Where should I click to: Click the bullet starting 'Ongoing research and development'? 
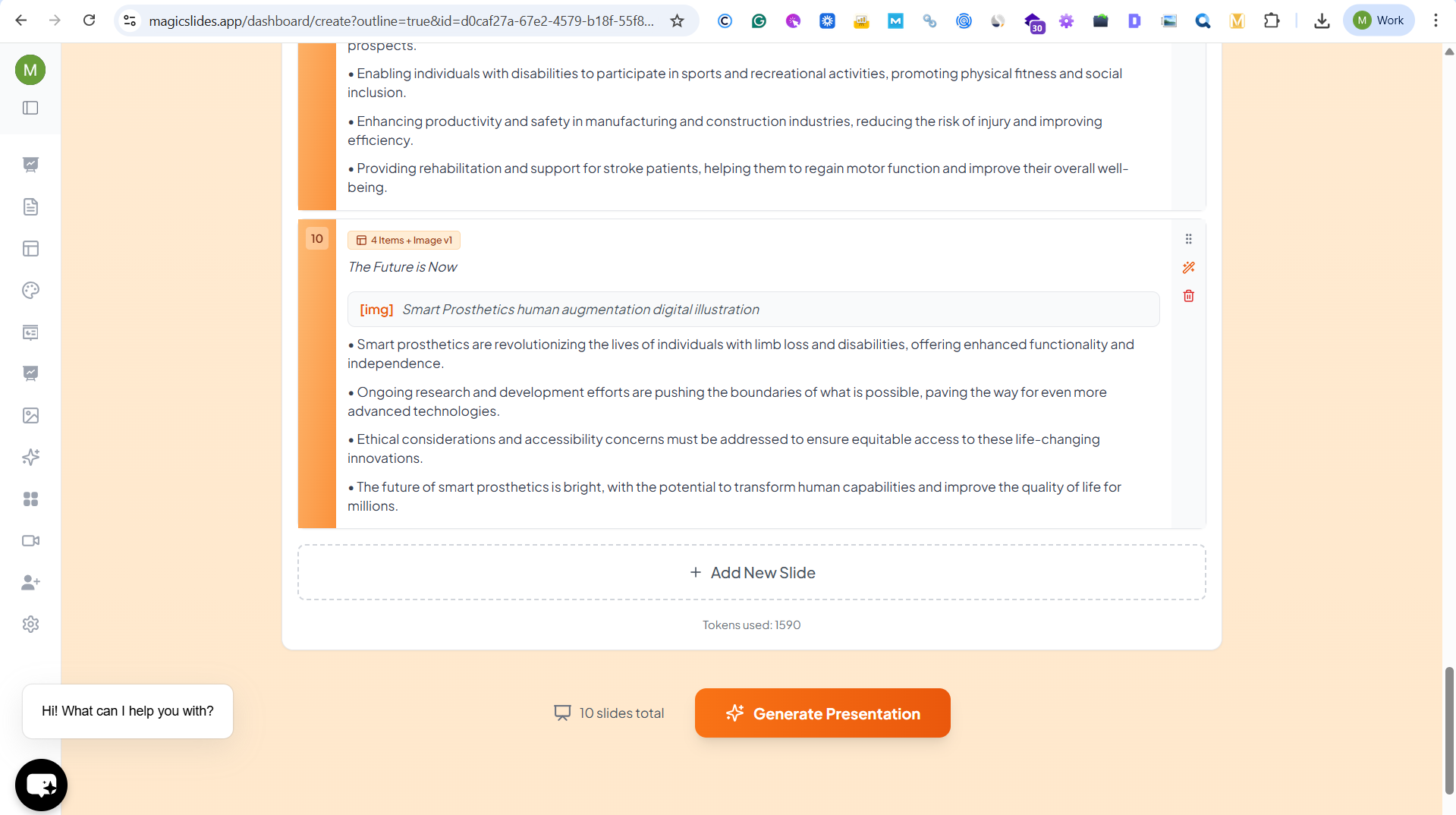tap(727, 401)
